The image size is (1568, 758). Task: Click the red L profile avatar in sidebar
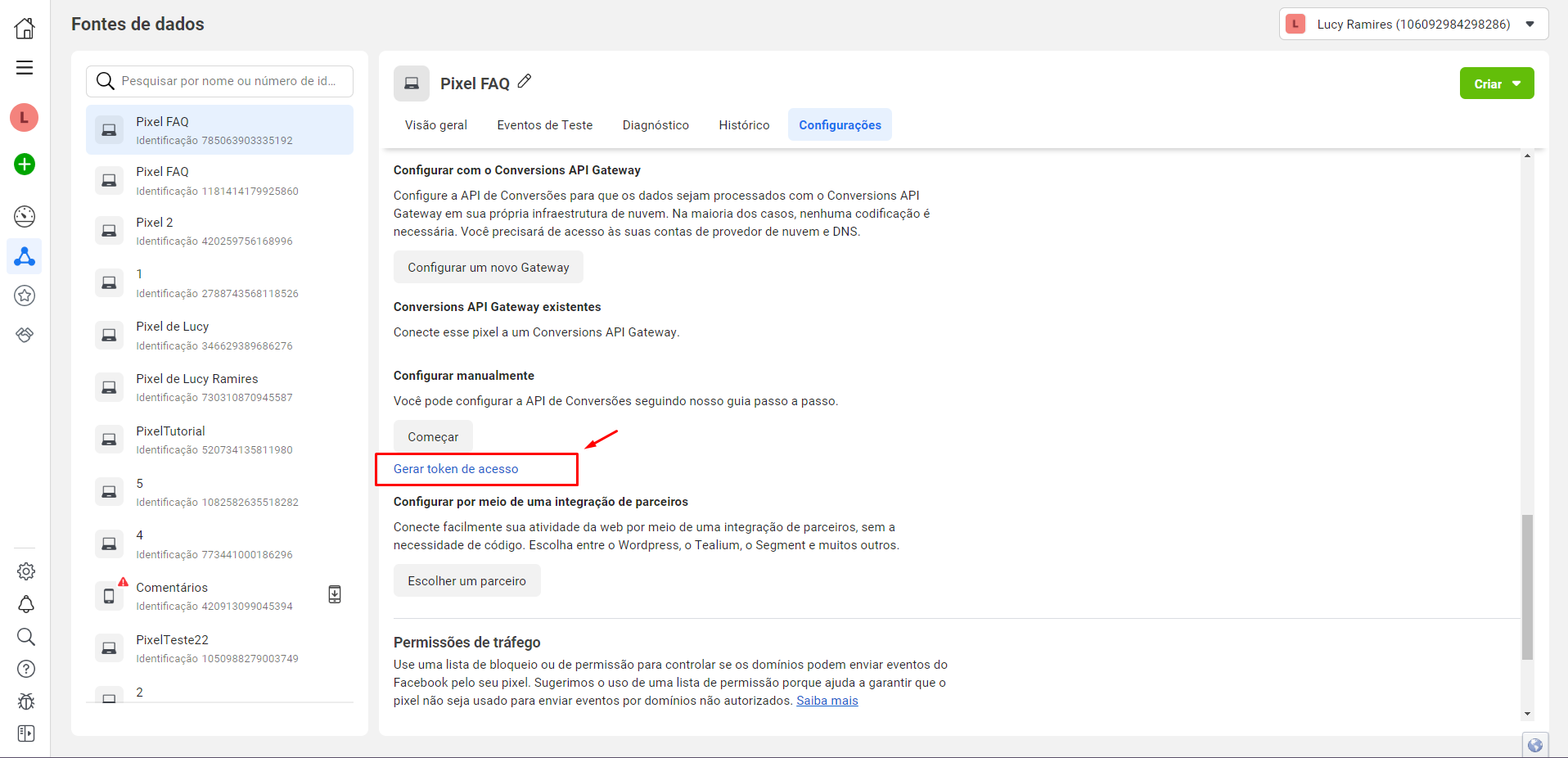click(x=25, y=118)
